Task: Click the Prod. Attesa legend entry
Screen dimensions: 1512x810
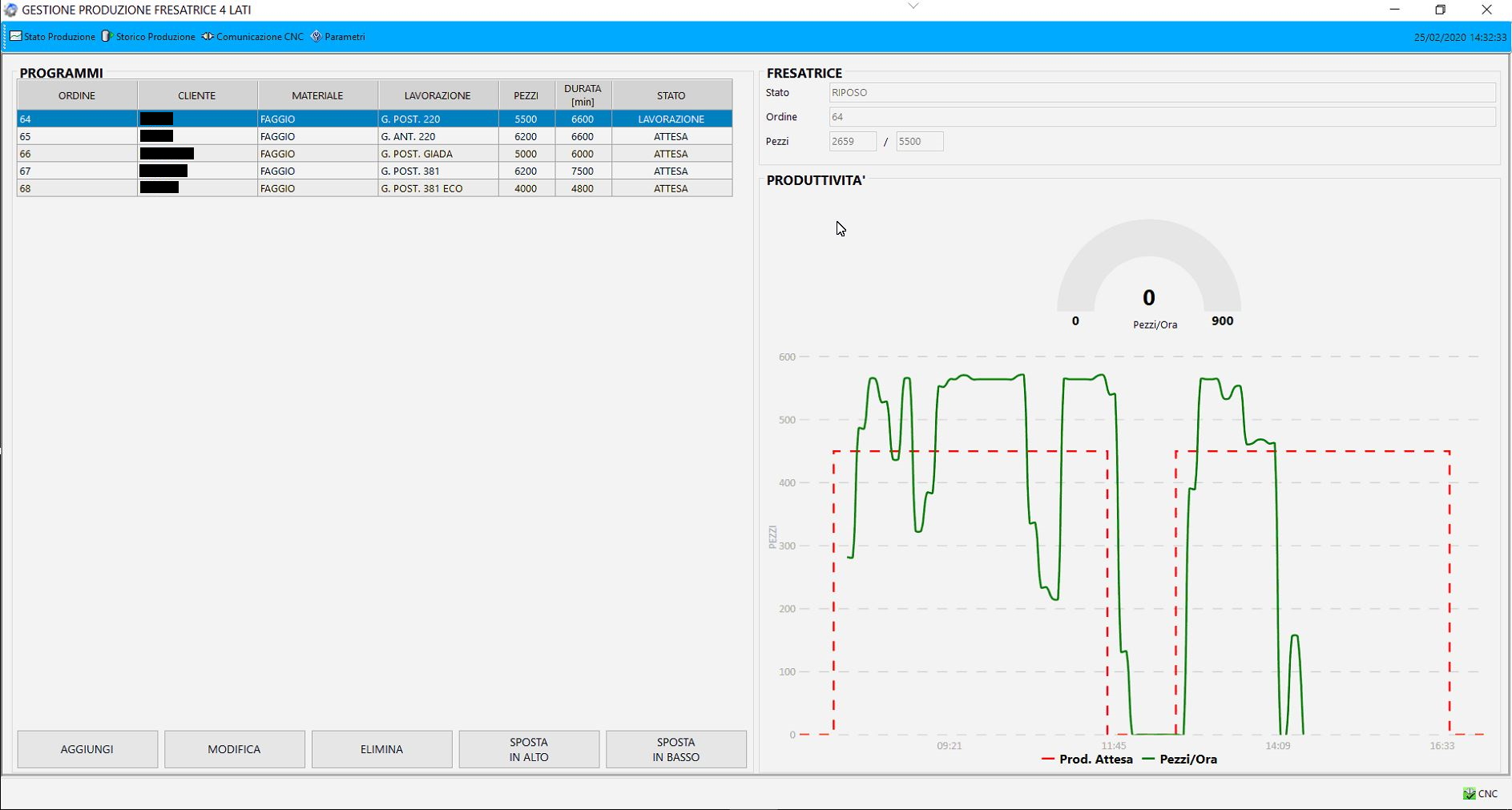Action: click(x=1087, y=760)
